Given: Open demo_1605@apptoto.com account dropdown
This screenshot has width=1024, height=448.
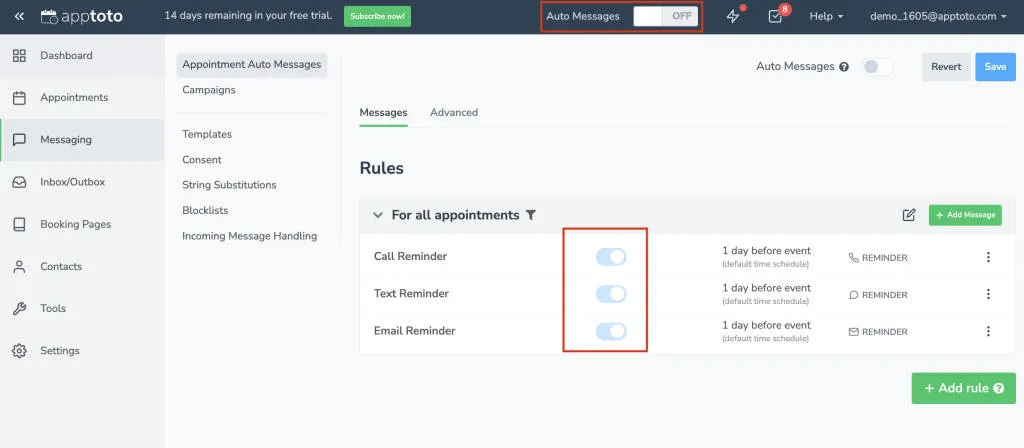Looking at the screenshot, I should (938, 16).
